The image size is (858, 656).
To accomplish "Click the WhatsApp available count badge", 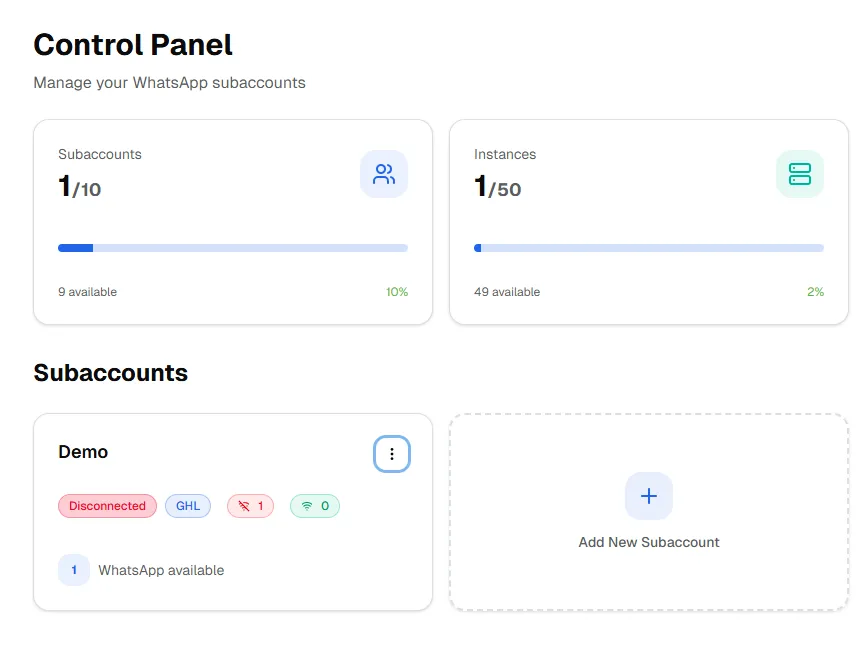I will [74, 570].
